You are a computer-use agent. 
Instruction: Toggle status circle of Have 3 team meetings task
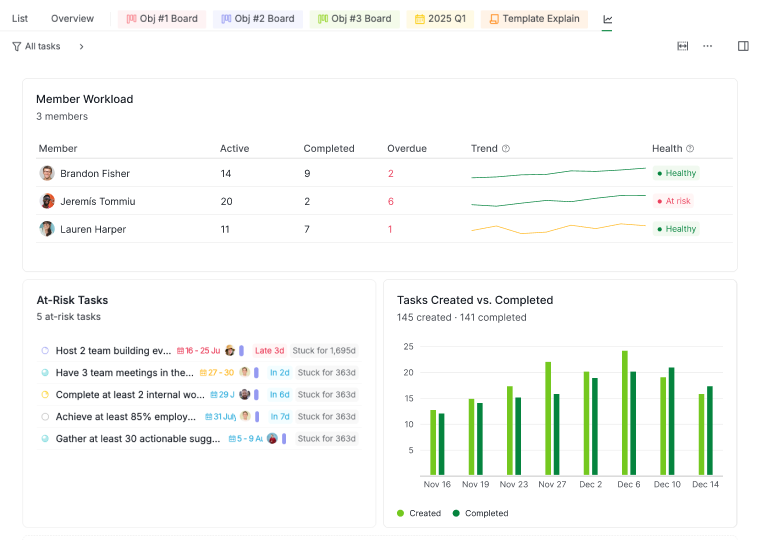[45, 373]
